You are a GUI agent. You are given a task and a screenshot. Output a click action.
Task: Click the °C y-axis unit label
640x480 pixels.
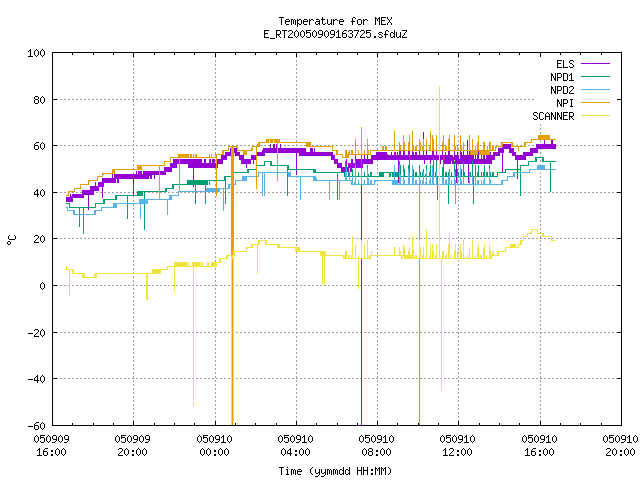[11, 240]
